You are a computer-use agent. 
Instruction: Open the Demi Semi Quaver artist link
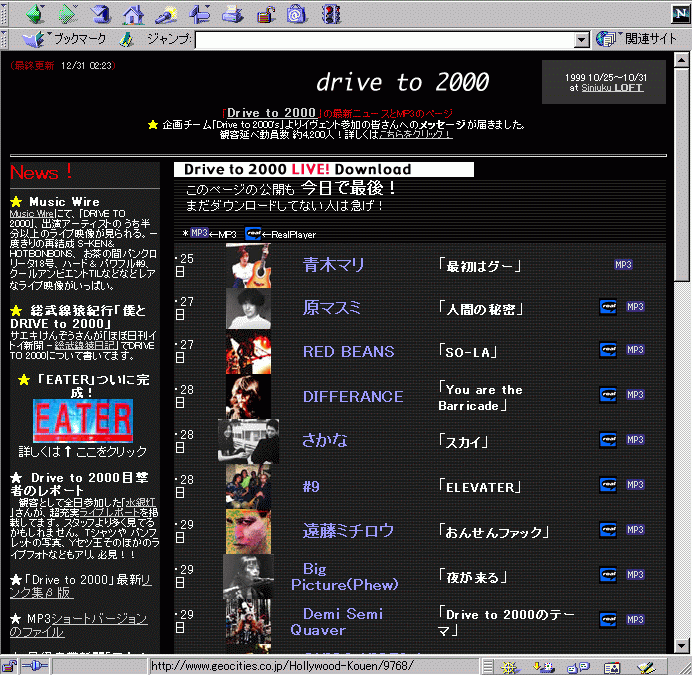[x=336, y=622]
